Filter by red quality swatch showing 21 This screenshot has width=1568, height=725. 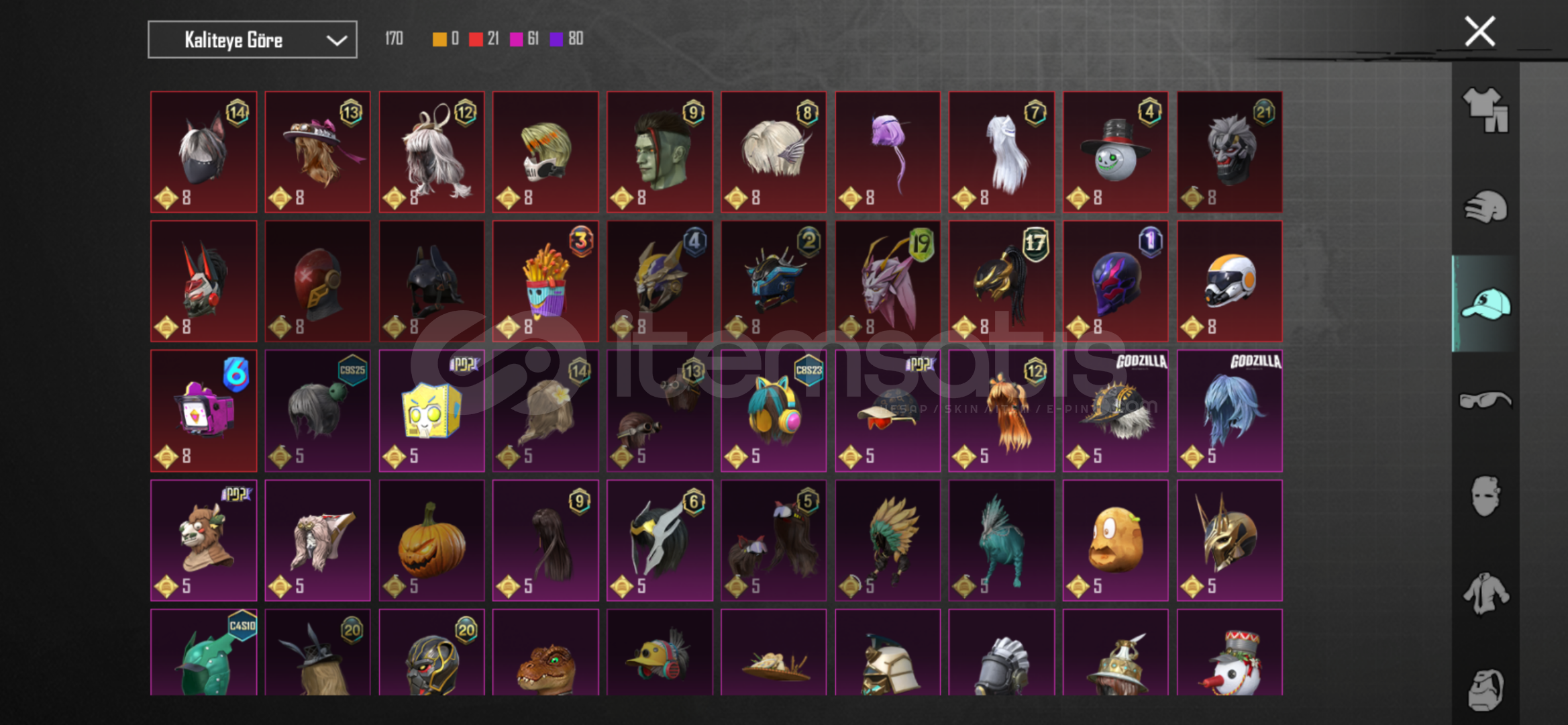(484, 39)
